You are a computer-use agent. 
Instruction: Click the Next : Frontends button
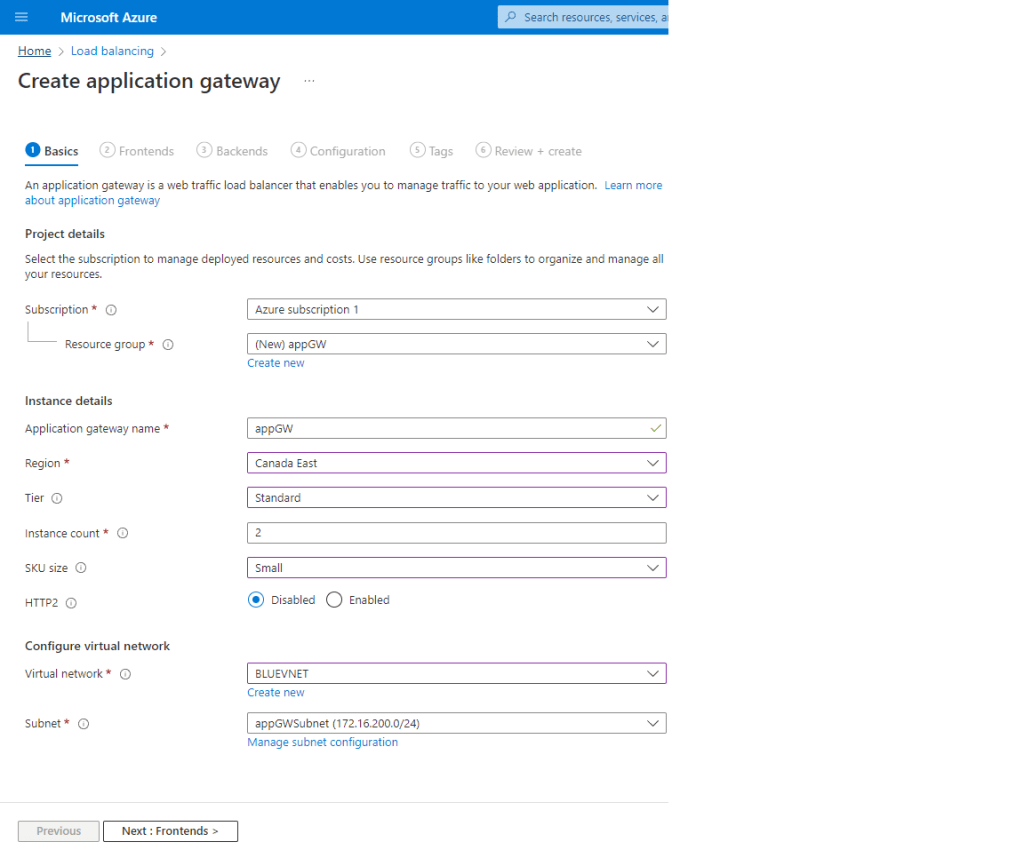pyautogui.click(x=170, y=831)
